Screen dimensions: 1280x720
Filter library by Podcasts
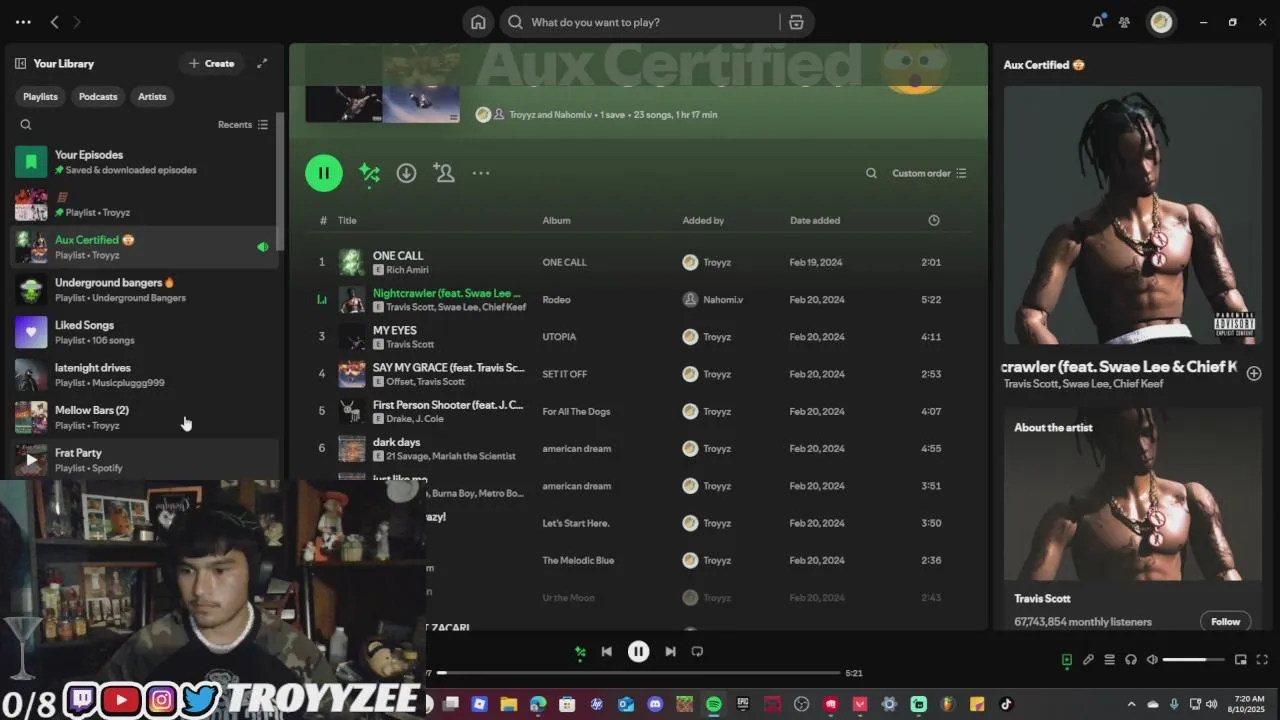(x=98, y=96)
